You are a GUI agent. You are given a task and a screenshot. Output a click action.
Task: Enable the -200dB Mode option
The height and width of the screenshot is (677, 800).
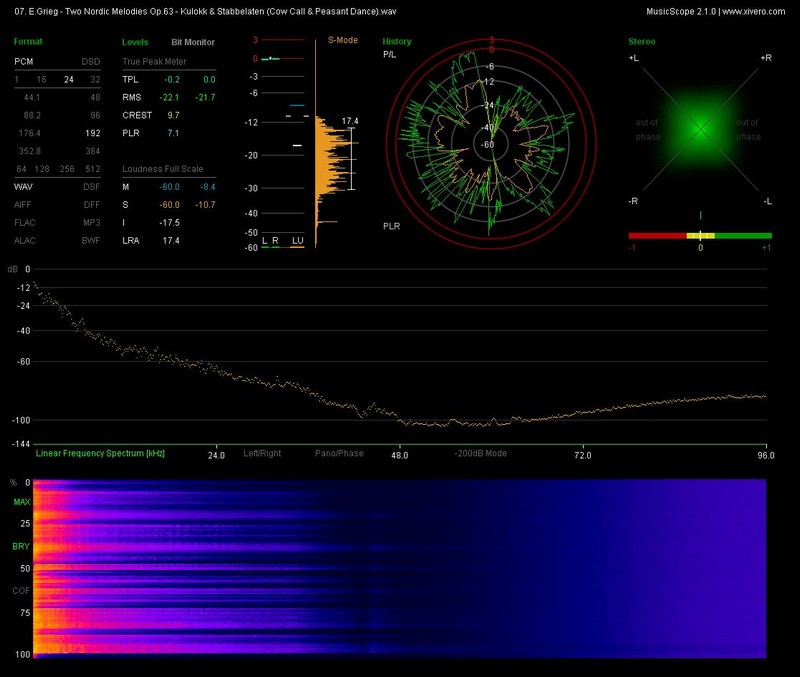(481, 453)
